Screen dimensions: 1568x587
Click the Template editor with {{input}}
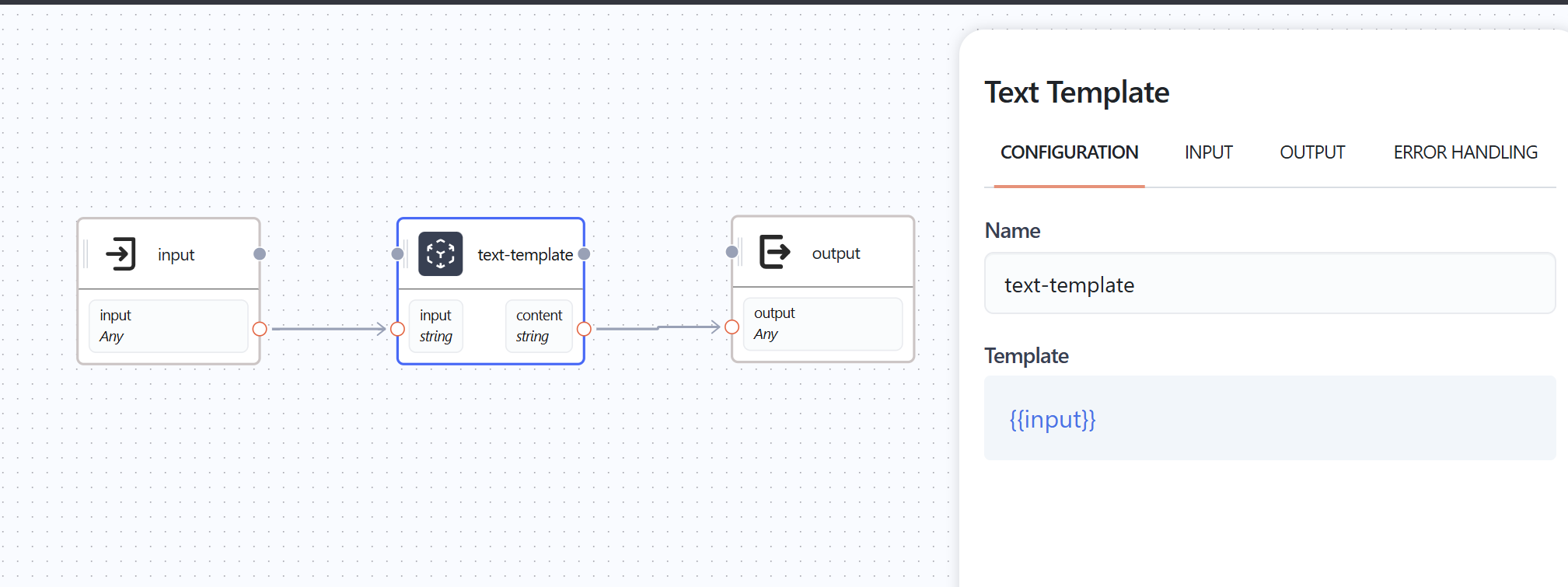pyautogui.click(x=1269, y=419)
